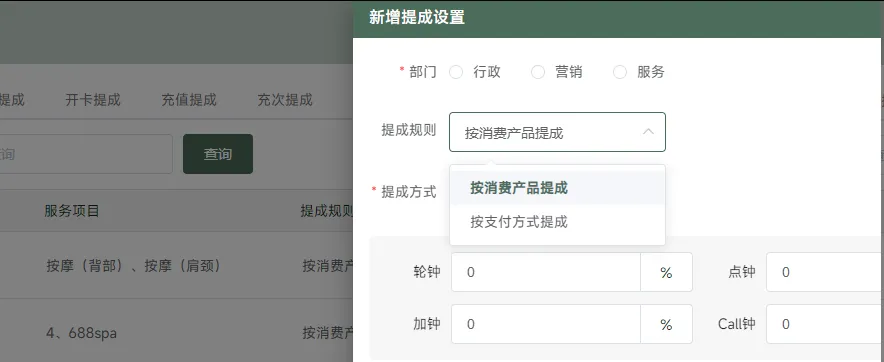Image resolution: width=884 pixels, height=362 pixels.
Task: Choose 按支付方式提成 option in list
Action: pos(558,222)
